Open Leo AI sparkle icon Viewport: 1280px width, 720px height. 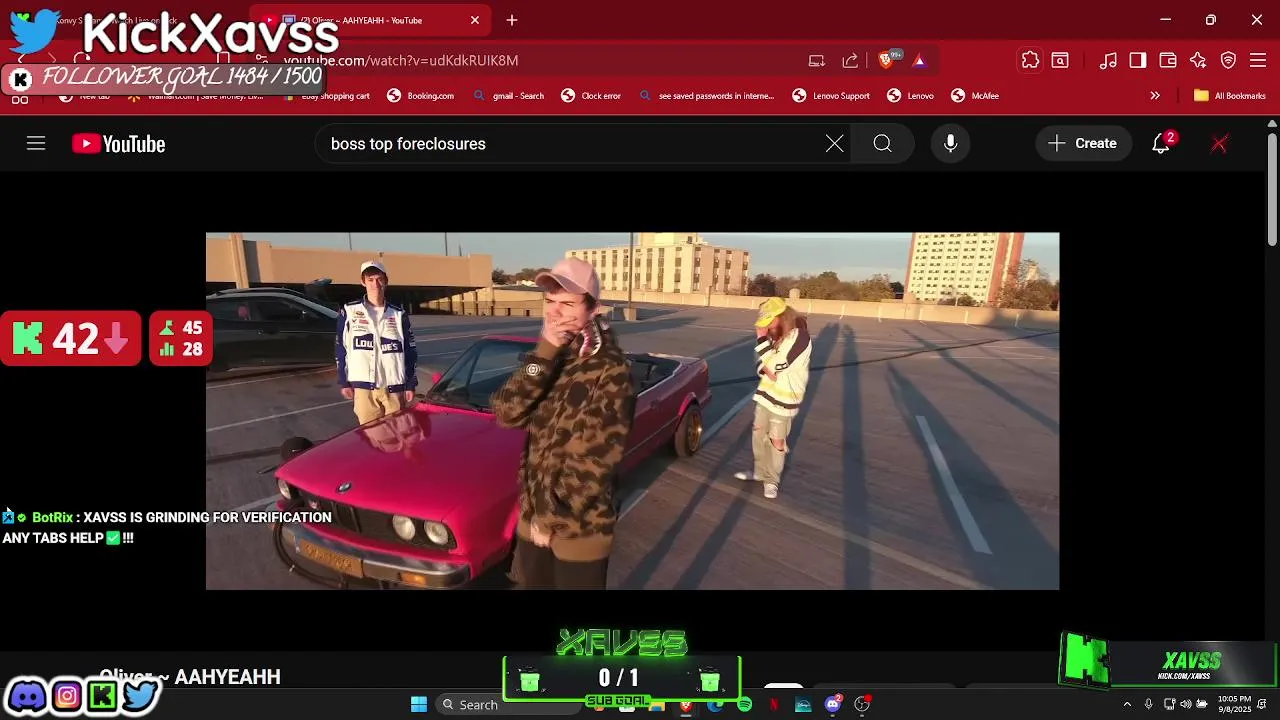click(x=1198, y=60)
